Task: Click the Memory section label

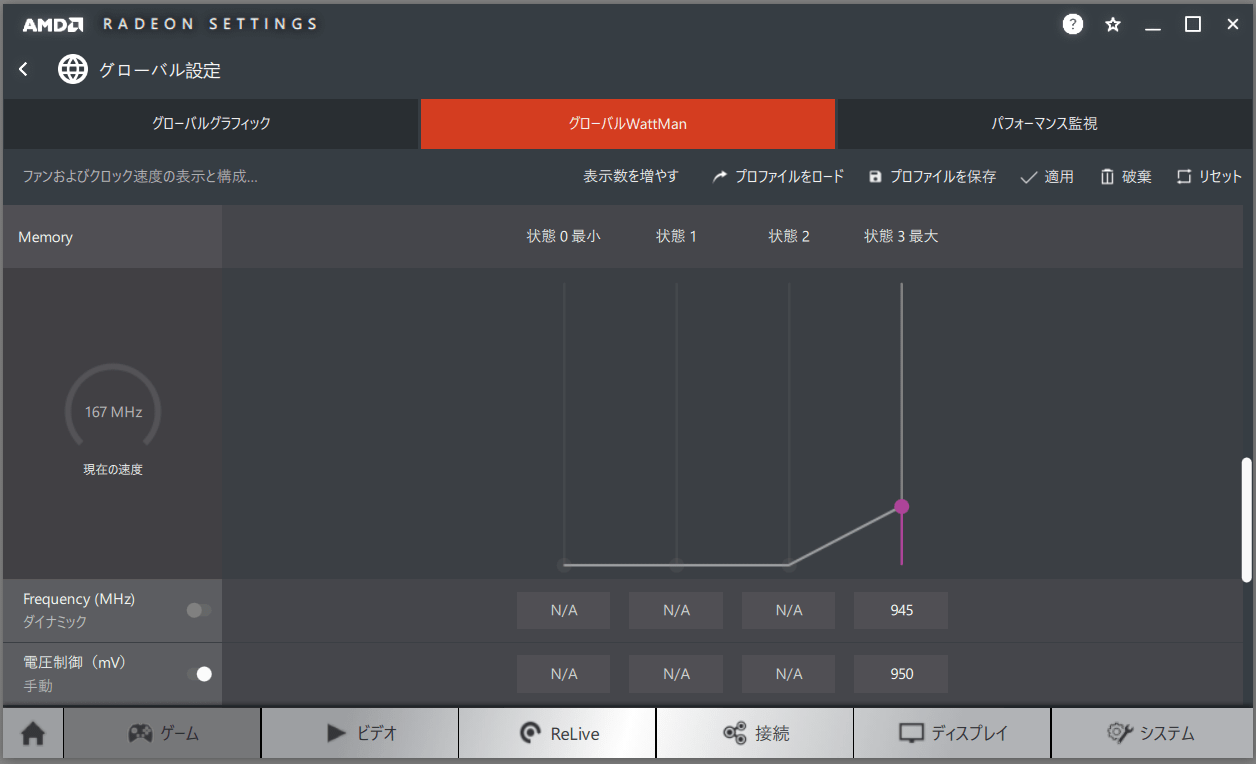Action: point(46,237)
